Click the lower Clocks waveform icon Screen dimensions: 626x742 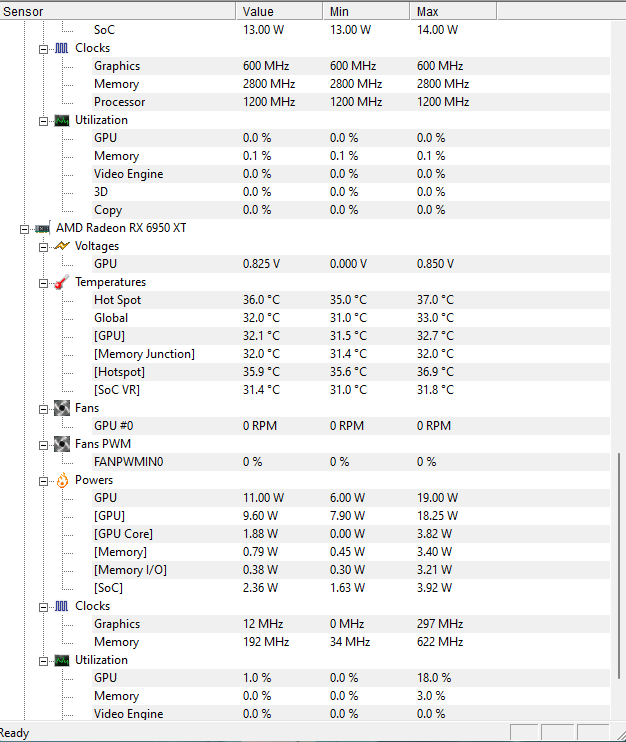pos(62,606)
